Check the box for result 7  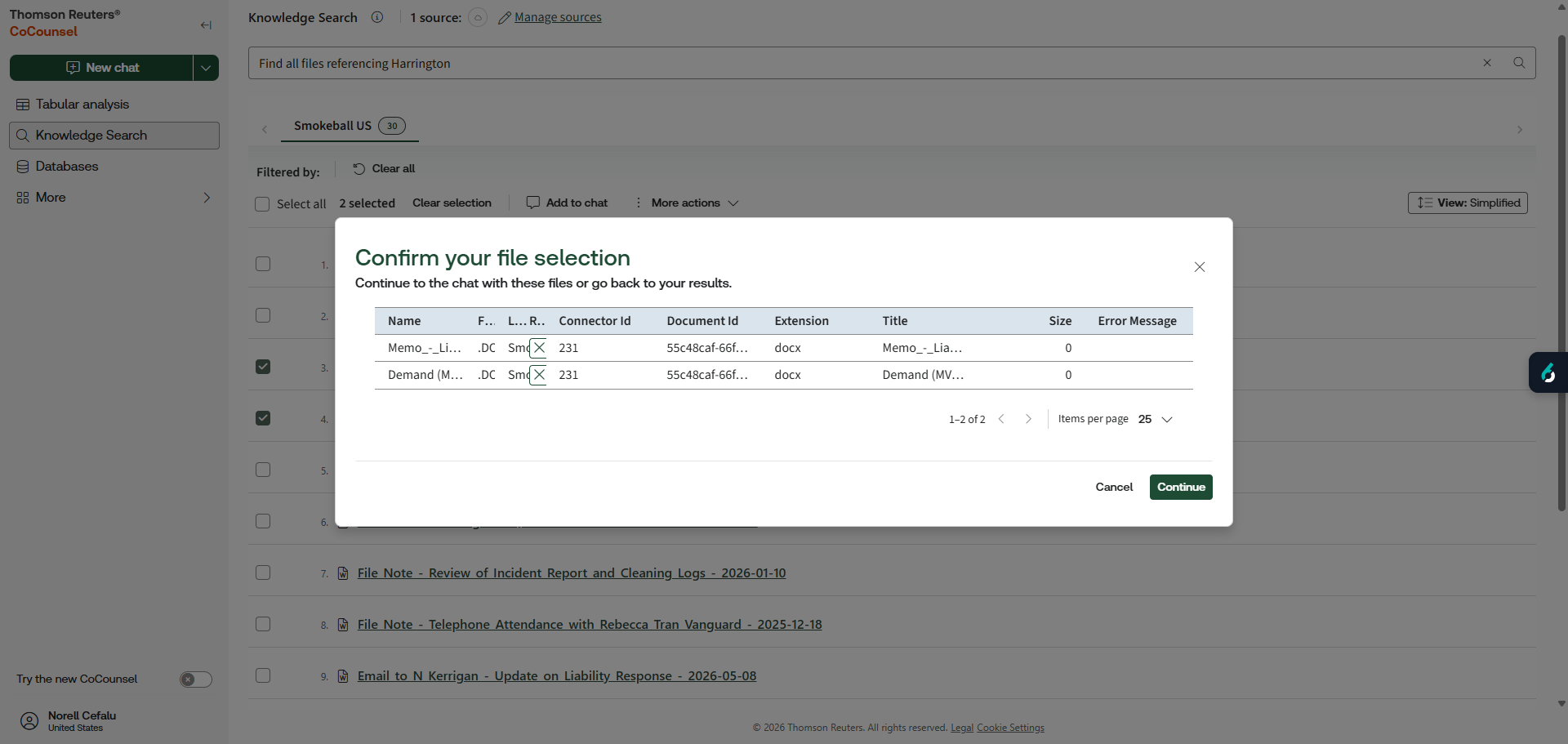pyautogui.click(x=263, y=572)
